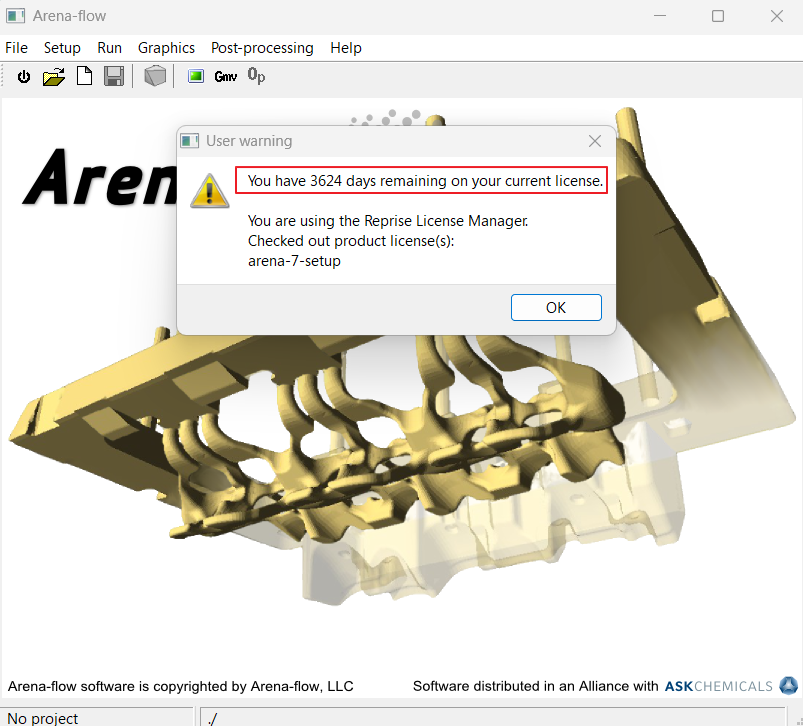Open the File menu
The width and height of the screenshot is (803, 726).
(x=16, y=48)
